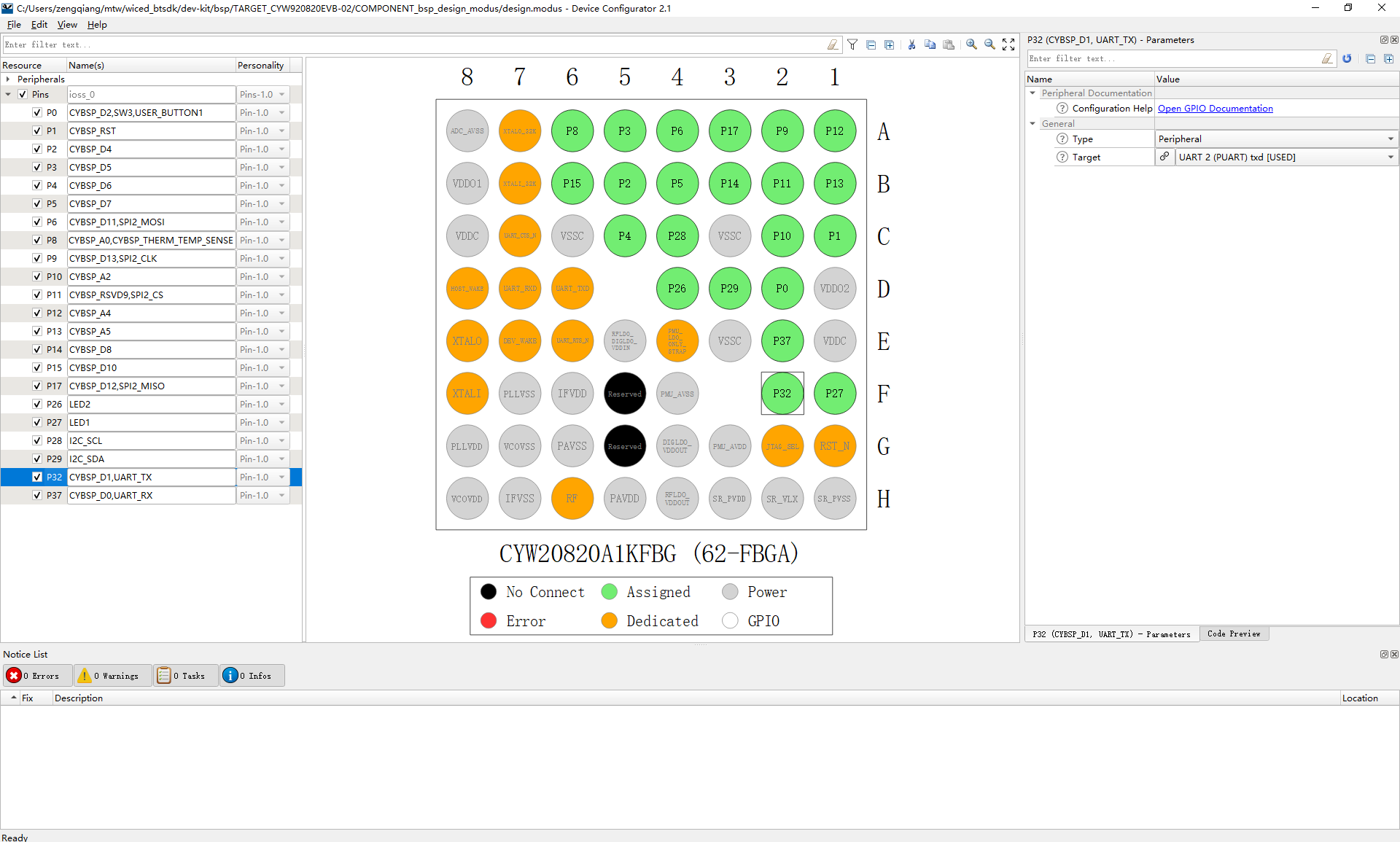Click the filter funnel icon
The width and height of the screenshot is (1400, 842).
pos(852,45)
